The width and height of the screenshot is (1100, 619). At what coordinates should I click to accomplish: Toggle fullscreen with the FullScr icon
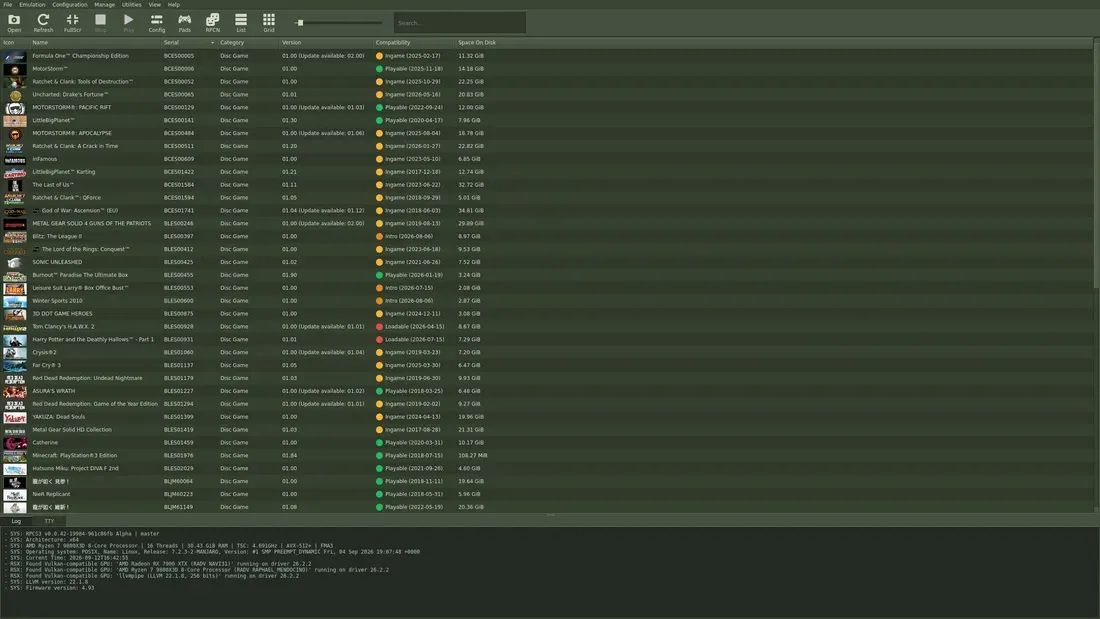(72, 22)
